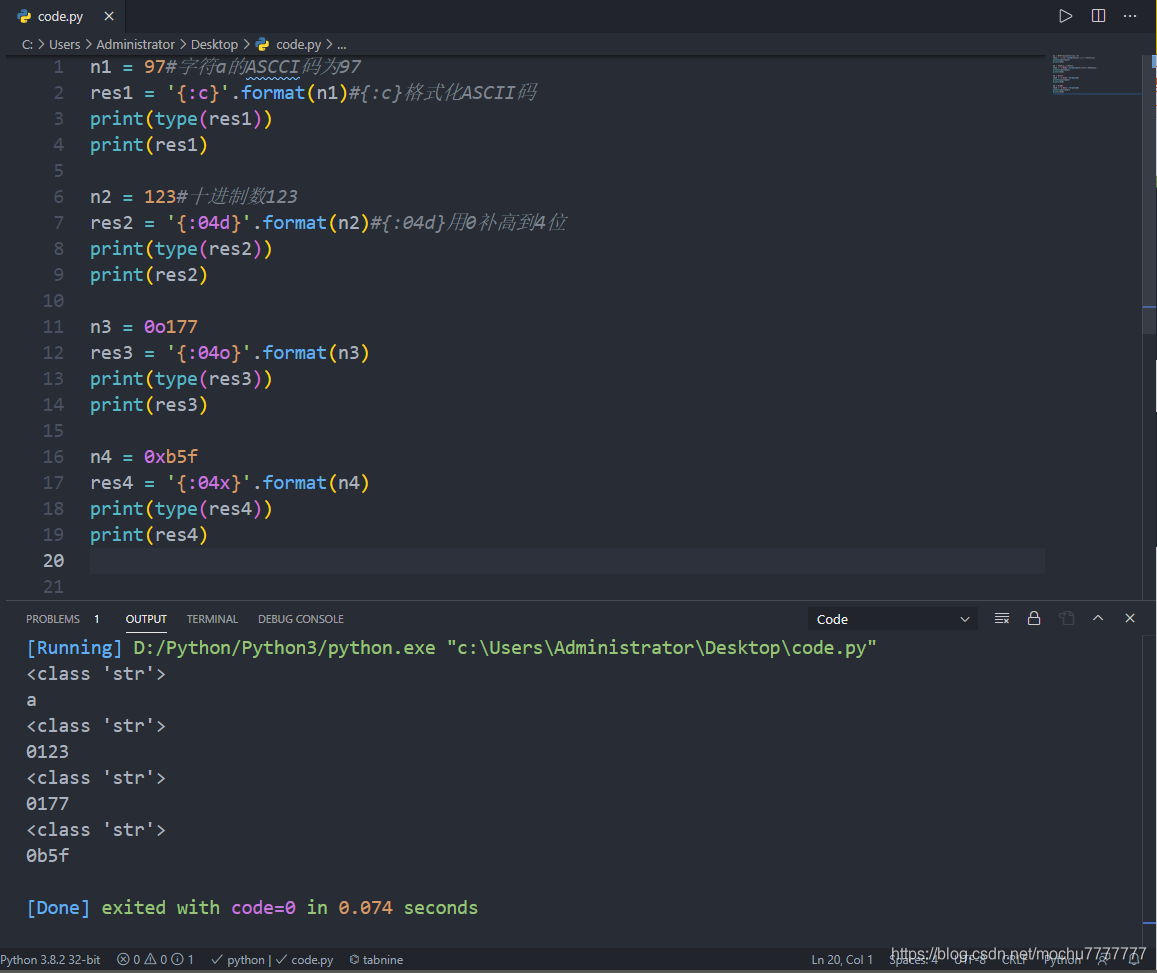Clear output with the clear list icon
The height and width of the screenshot is (973, 1157).
click(1001, 618)
